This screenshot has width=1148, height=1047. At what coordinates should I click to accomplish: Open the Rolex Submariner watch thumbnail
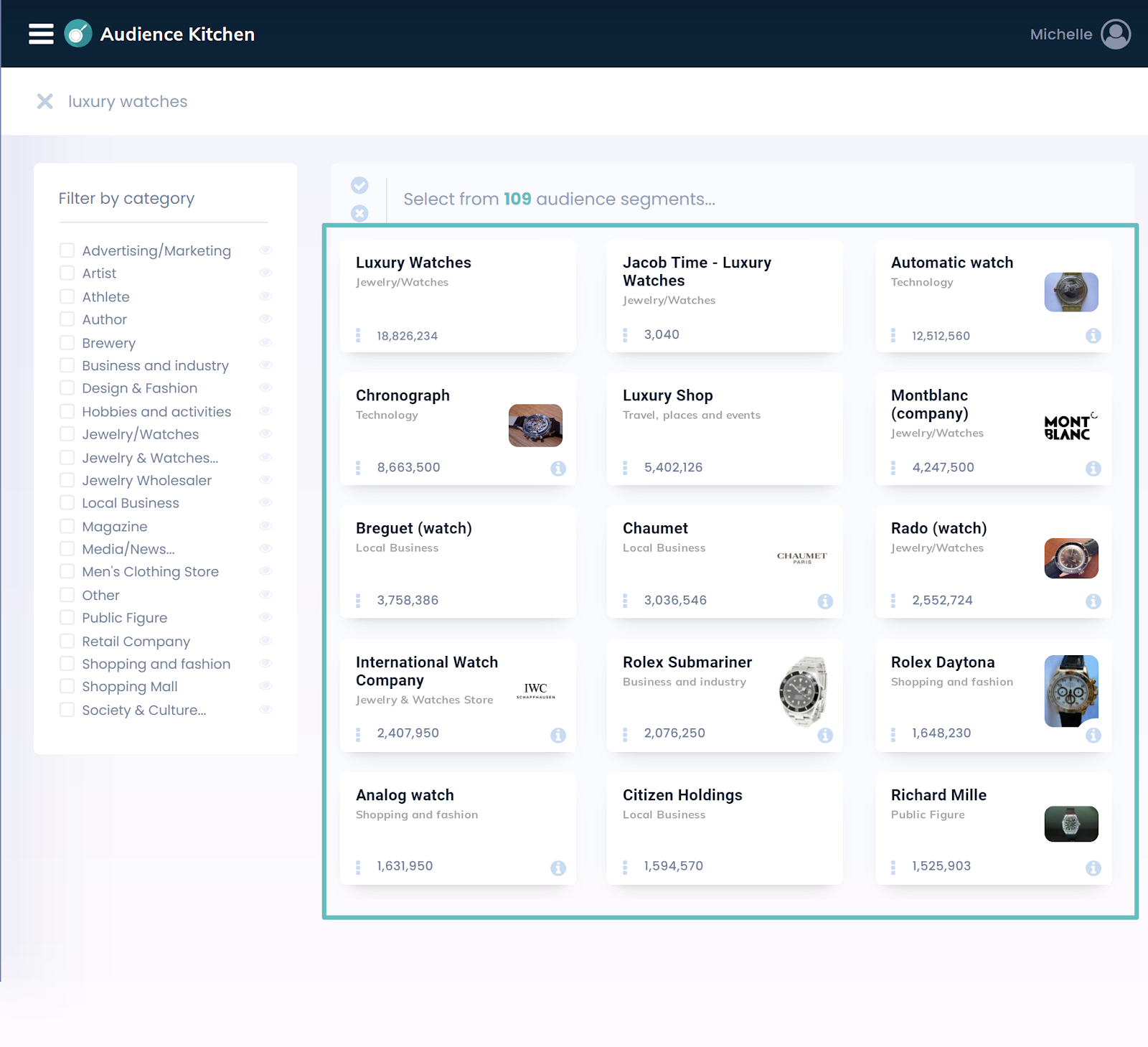[x=804, y=691]
